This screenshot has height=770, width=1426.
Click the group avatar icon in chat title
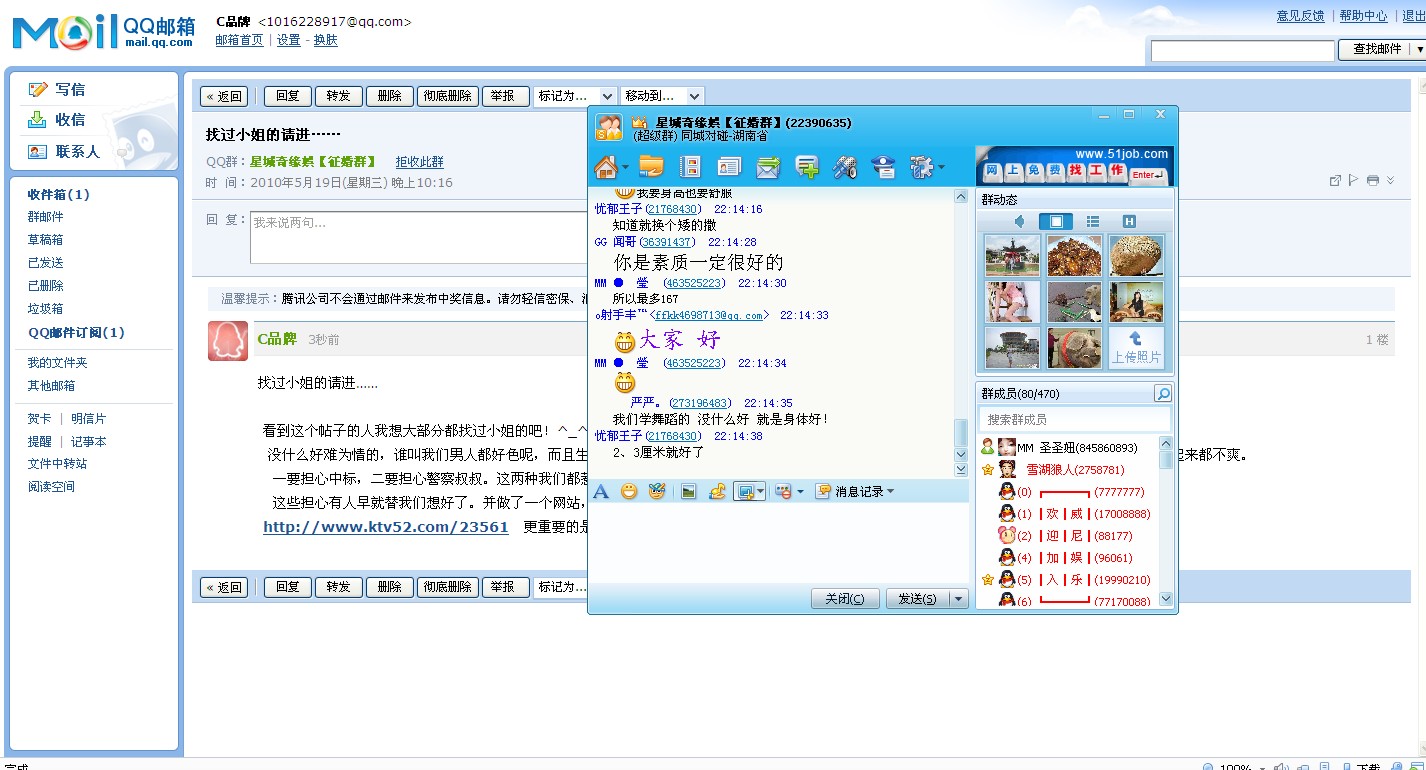tap(609, 127)
